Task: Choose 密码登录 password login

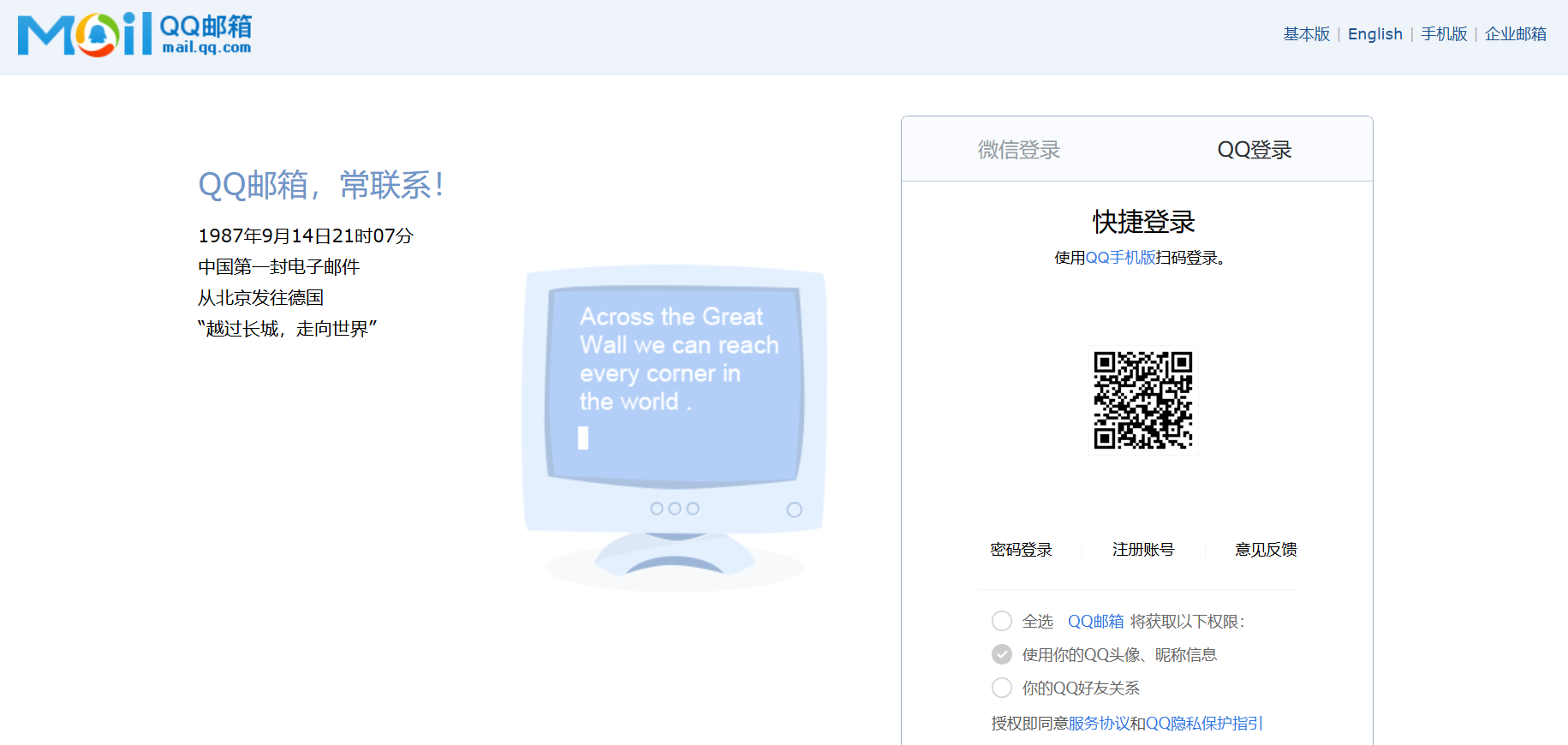Action: tap(1021, 550)
